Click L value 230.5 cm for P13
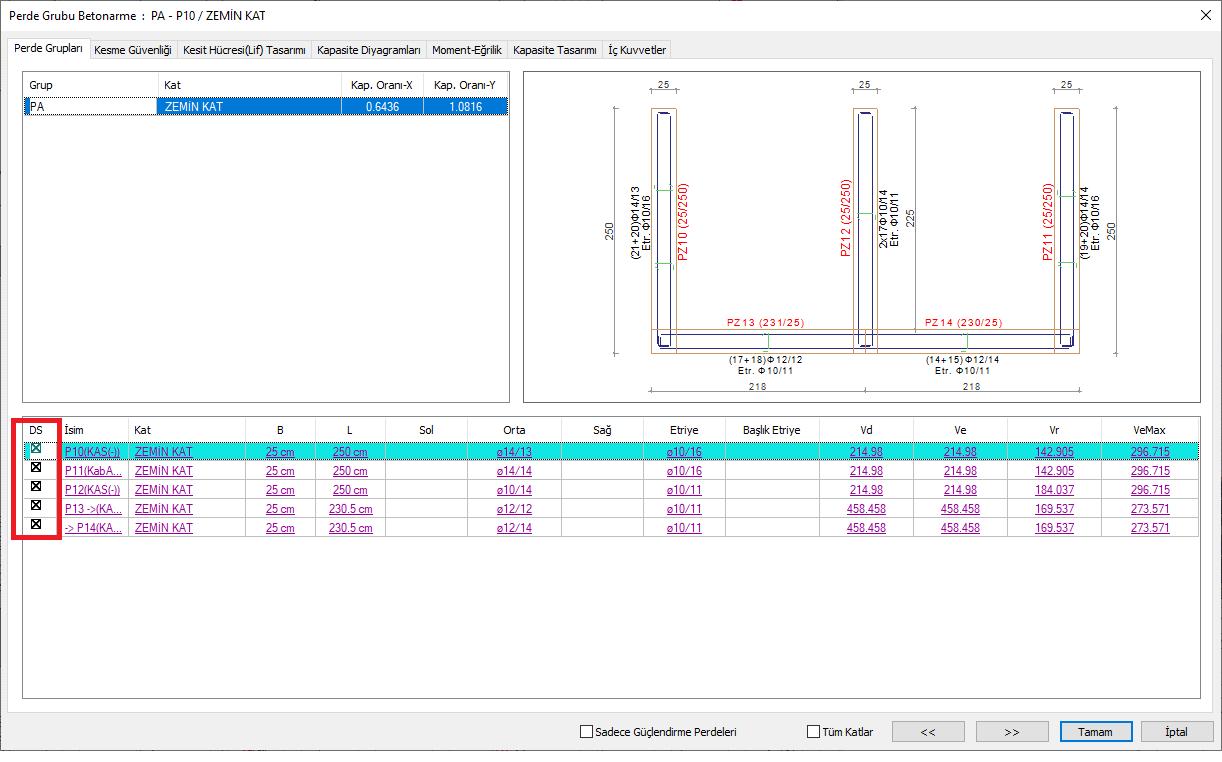The height and width of the screenshot is (762, 1222). (x=350, y=509)
